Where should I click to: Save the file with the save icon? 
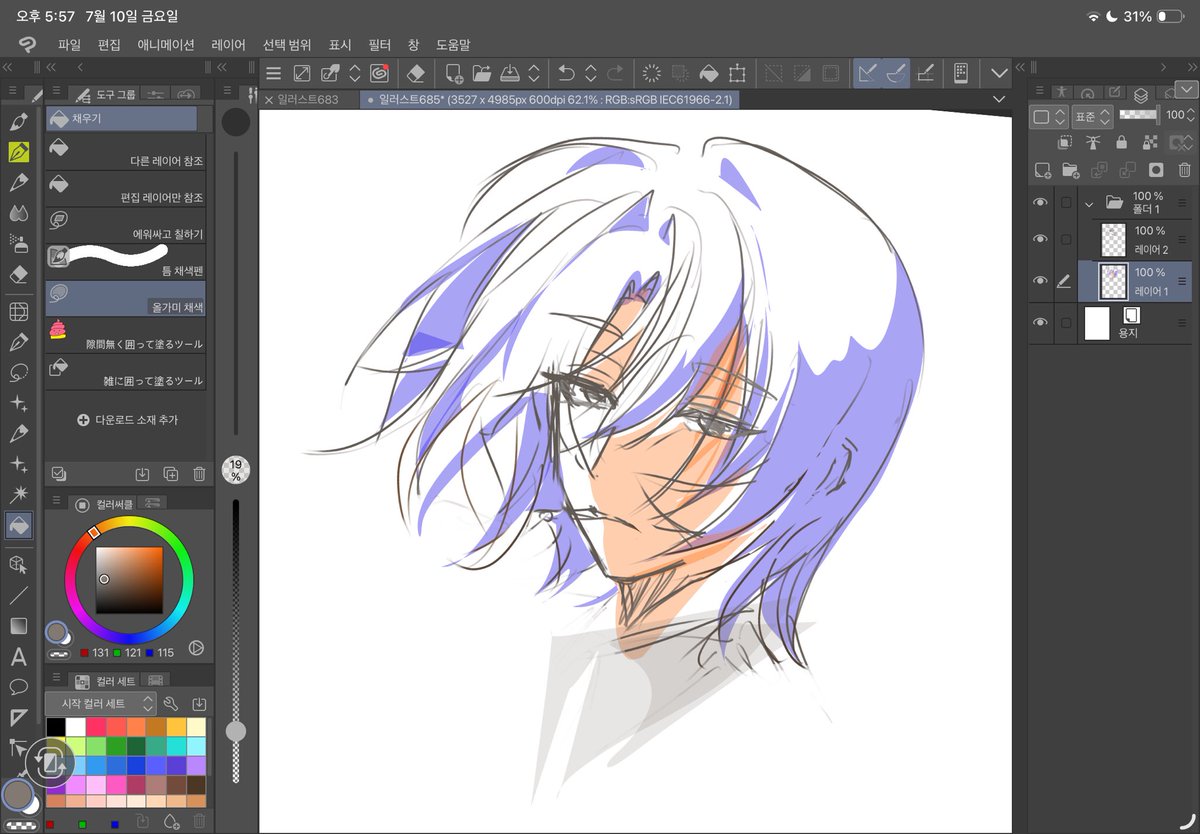point(509,73)
